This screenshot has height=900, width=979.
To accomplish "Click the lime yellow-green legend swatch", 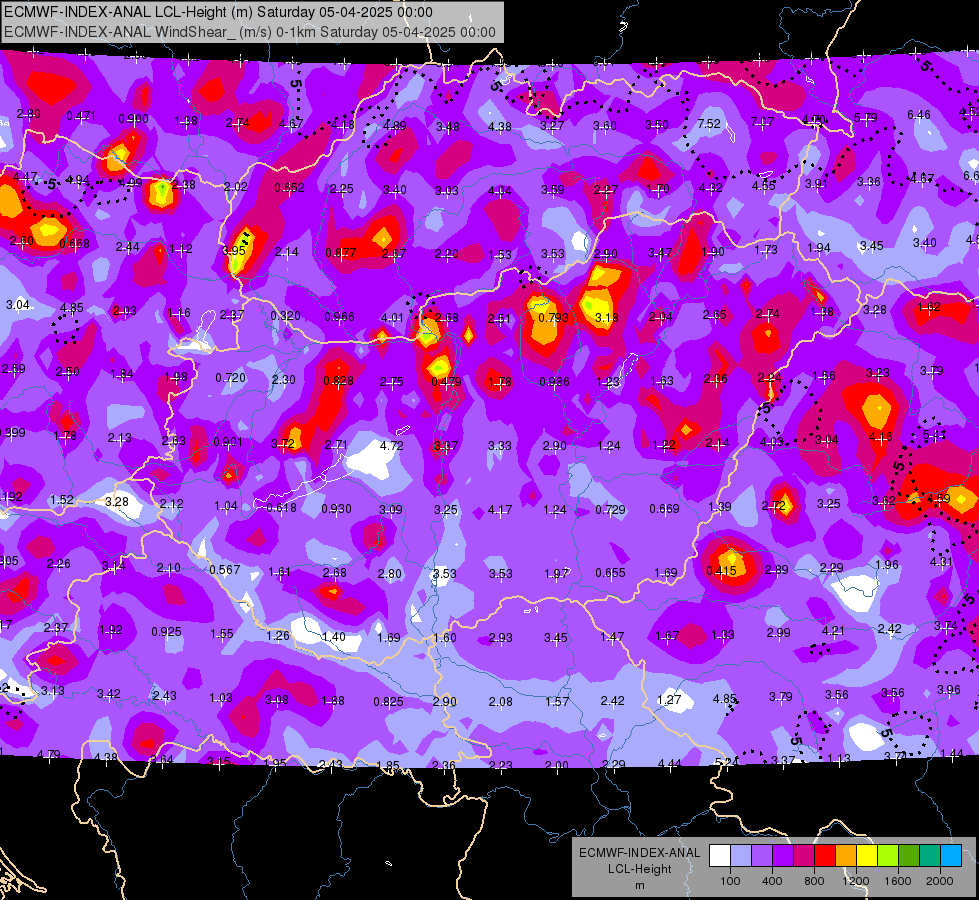I will click(x=888, y=856).
